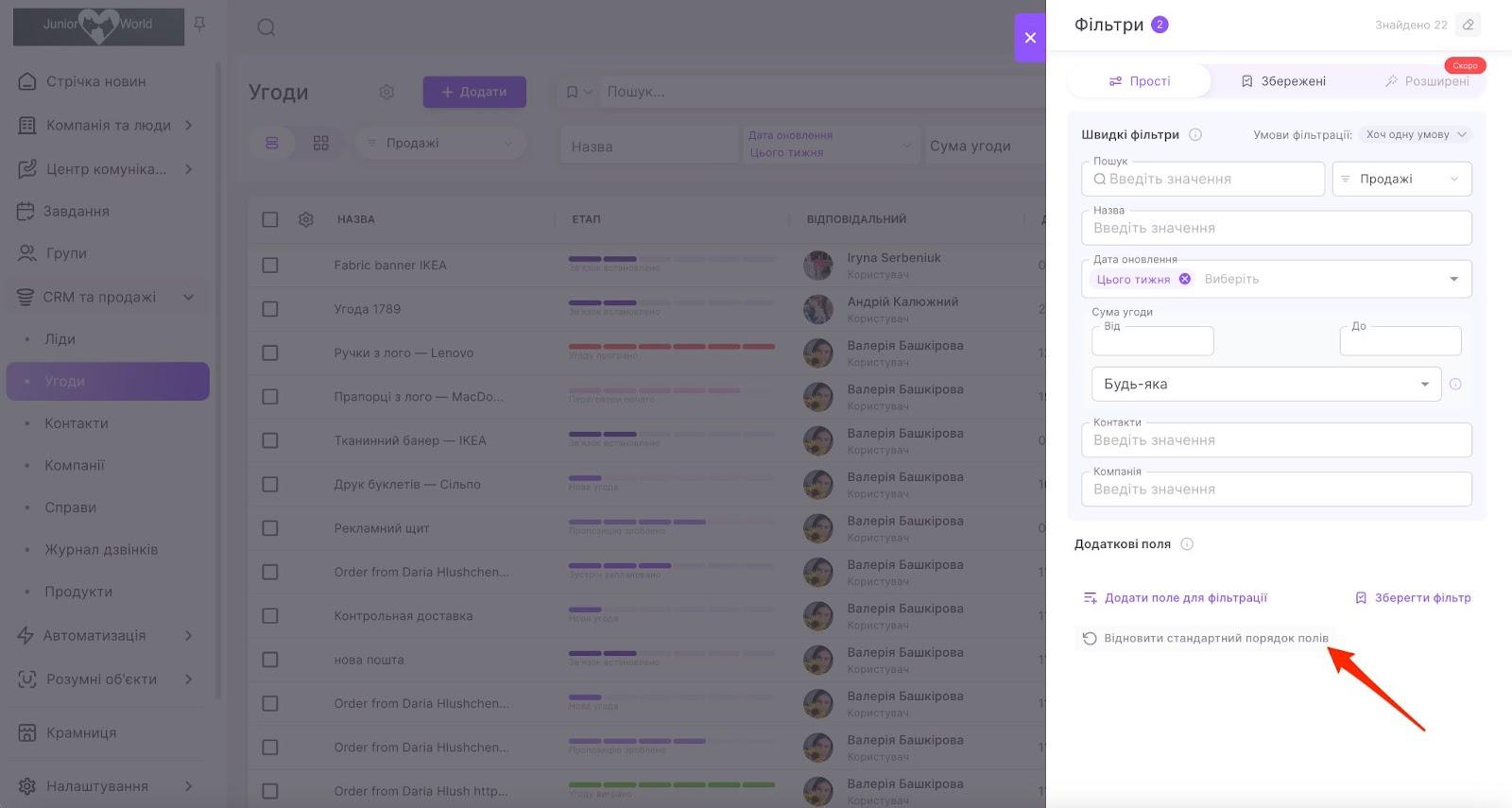Expand the Будь-яка currency dropdown

pos(1265,384)
